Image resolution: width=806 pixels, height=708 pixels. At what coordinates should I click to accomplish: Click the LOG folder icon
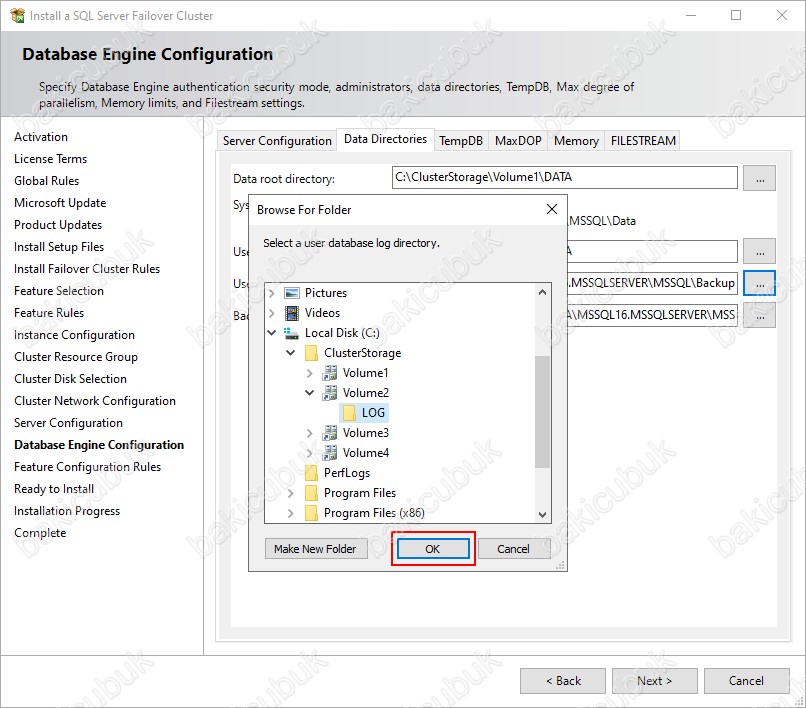(349, 413)
